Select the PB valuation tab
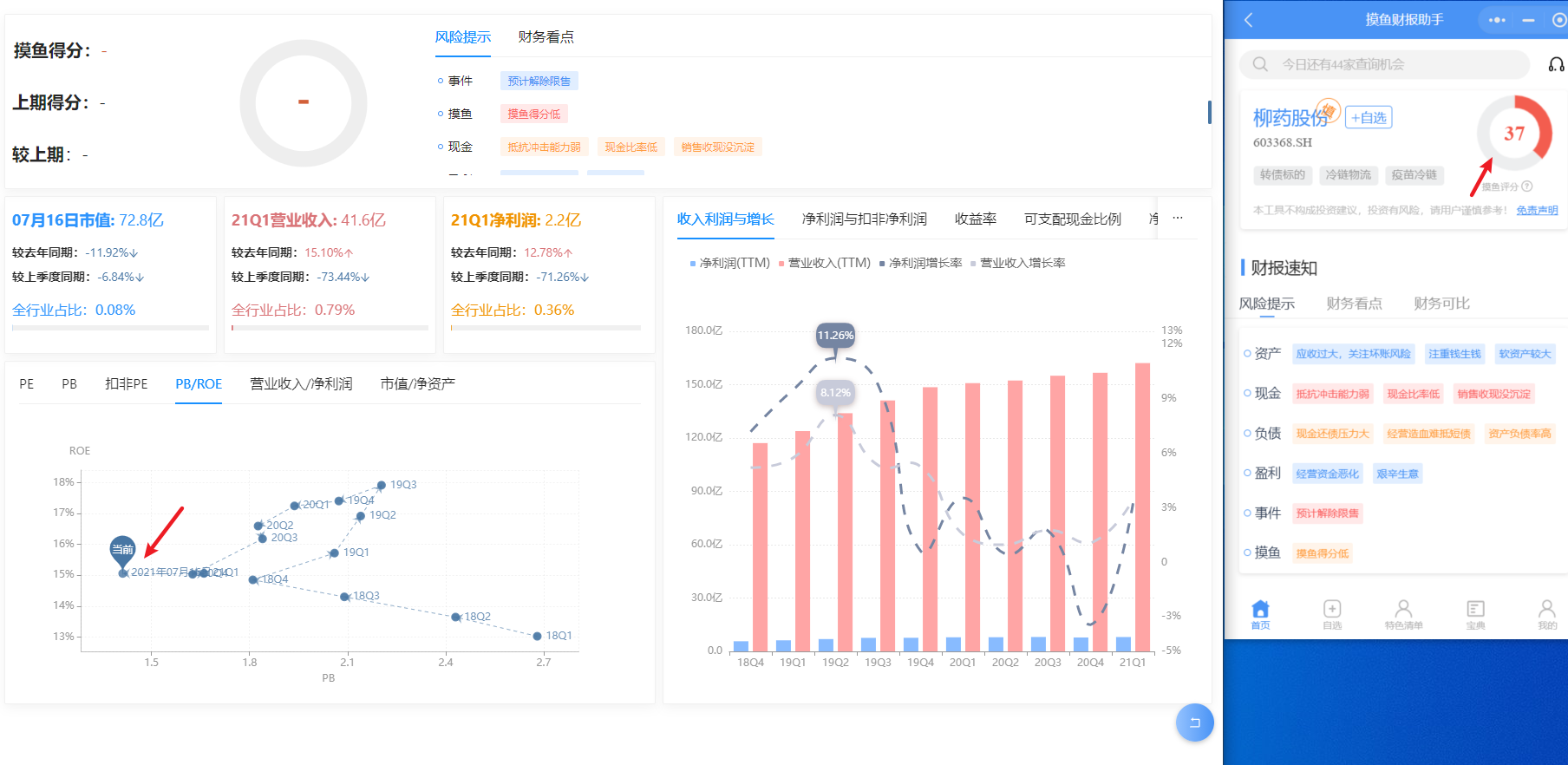 [69, 384]
